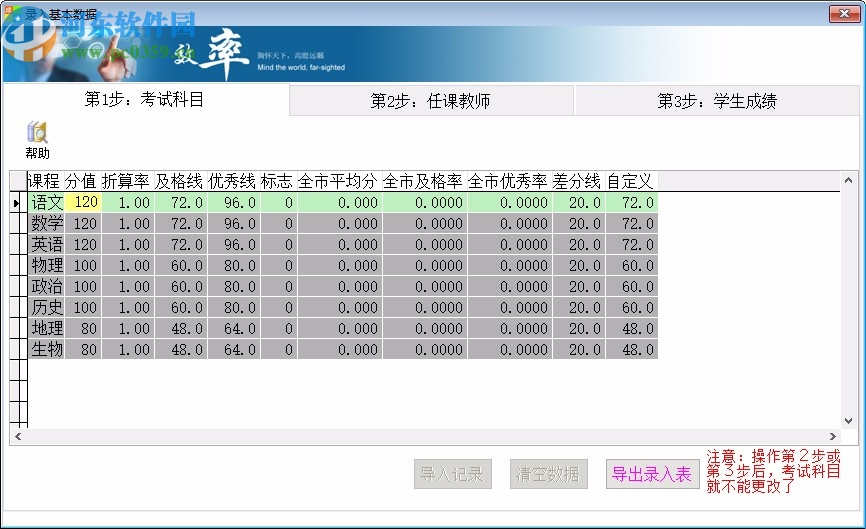This screenshot has height=529, width=866.
Task: Click the 全市优秀率 column header
Action: (509, 181)
